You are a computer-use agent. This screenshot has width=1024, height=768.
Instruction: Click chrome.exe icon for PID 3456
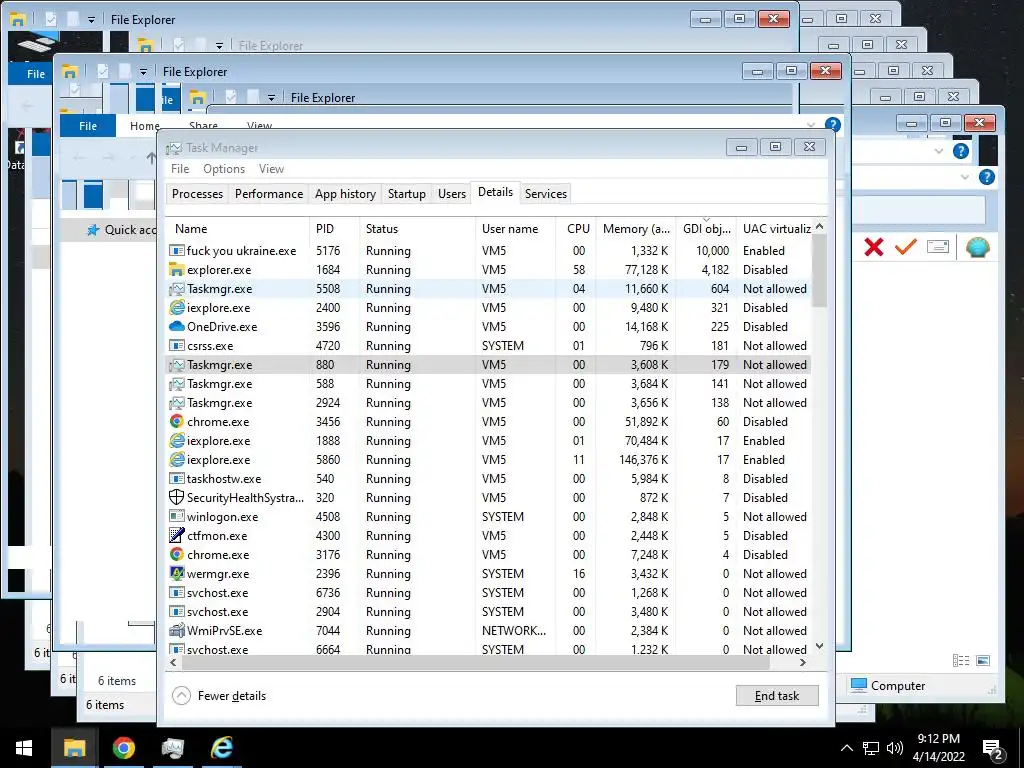(176, 421)
